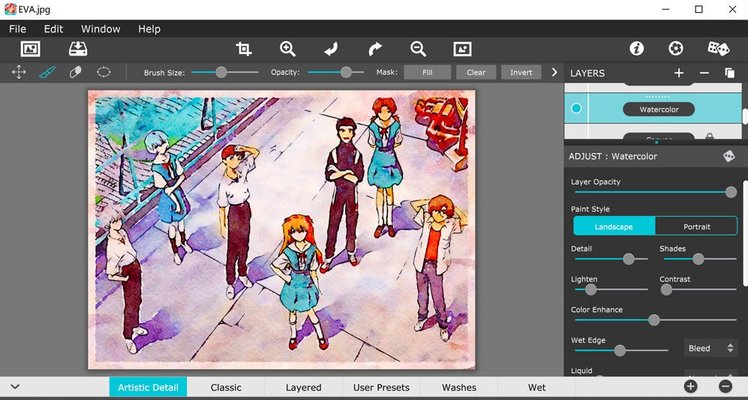Collapse presets bar with bottom-left chevron
The image size is (748, 400).
coord(15,387)
